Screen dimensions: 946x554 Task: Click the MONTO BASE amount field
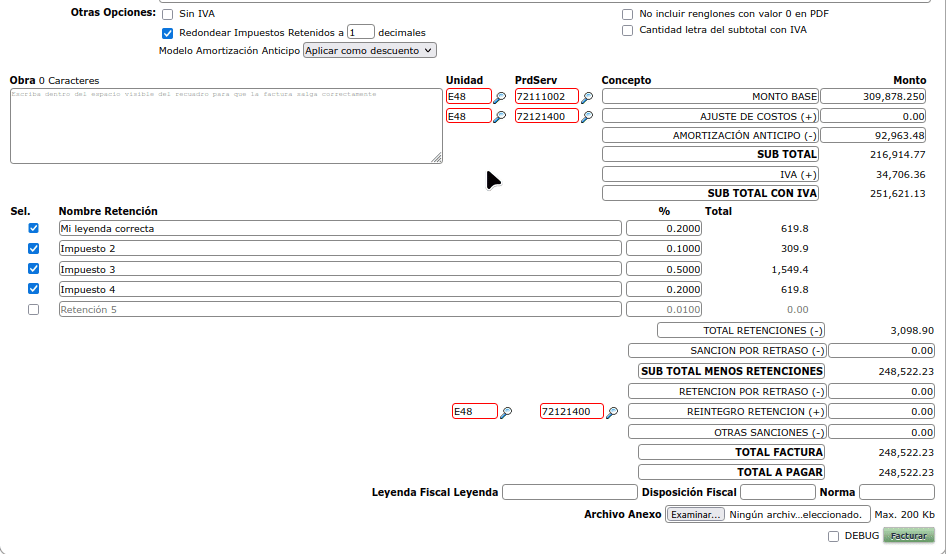click(x=873, y=97)
